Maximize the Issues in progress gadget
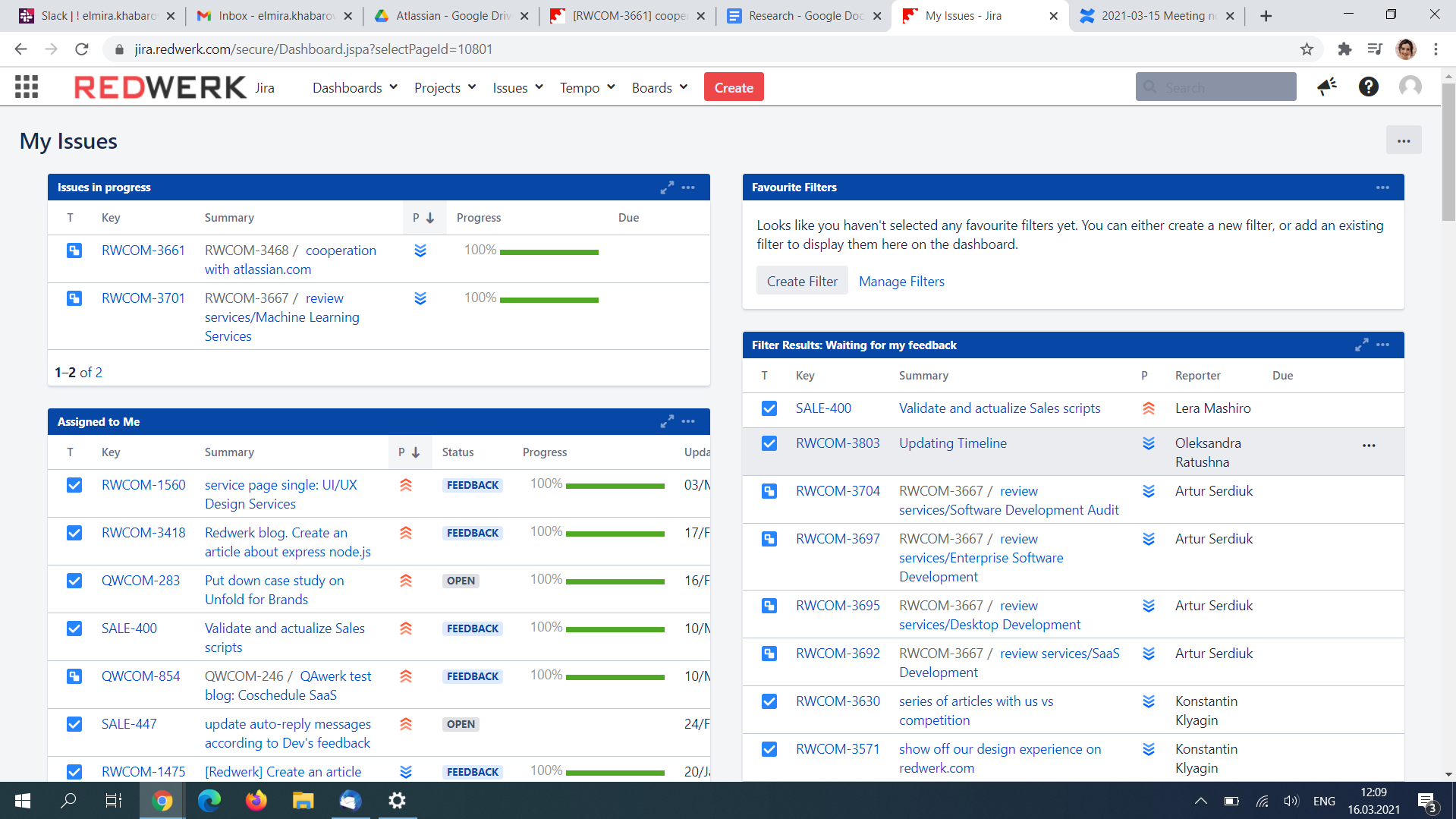Viewport: 1456px width, 819px height. (667, 187)
